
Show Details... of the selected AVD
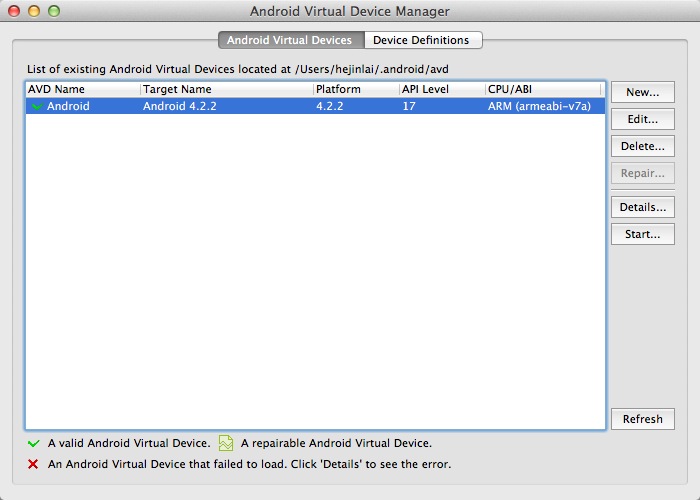pyautogui.click(x=642, y=207)
